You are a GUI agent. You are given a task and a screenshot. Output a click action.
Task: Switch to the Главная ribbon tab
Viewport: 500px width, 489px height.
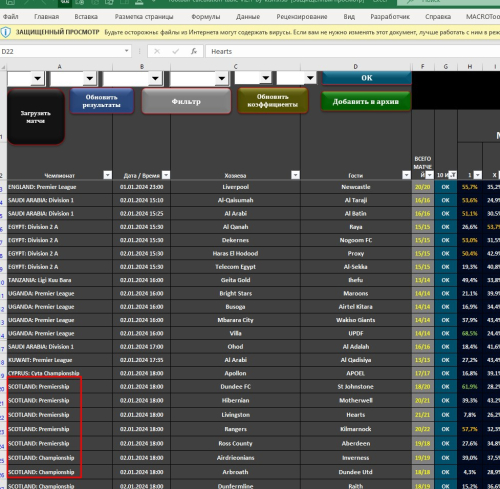pos(46,16)
